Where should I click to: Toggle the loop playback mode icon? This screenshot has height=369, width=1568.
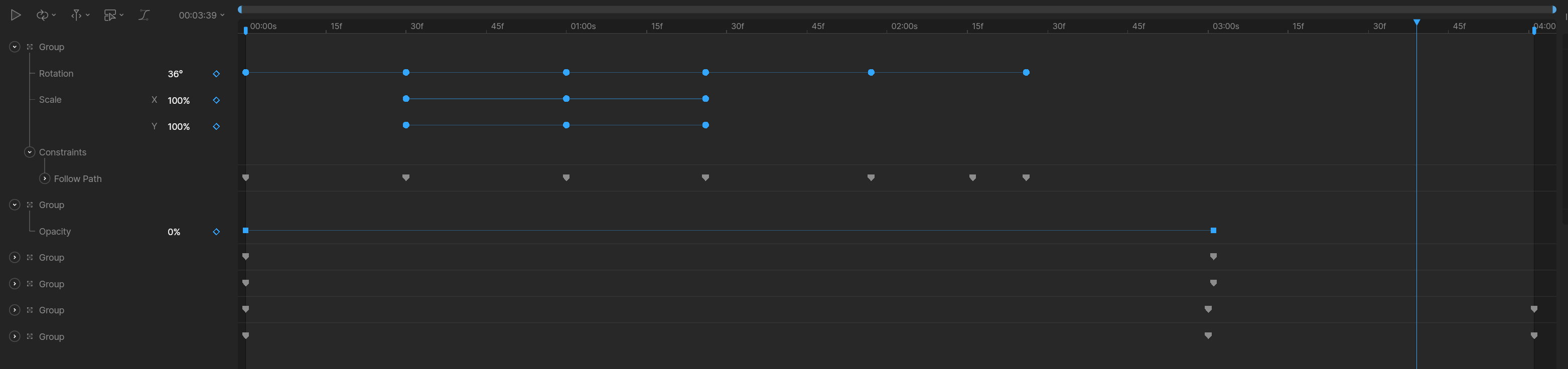42,15
